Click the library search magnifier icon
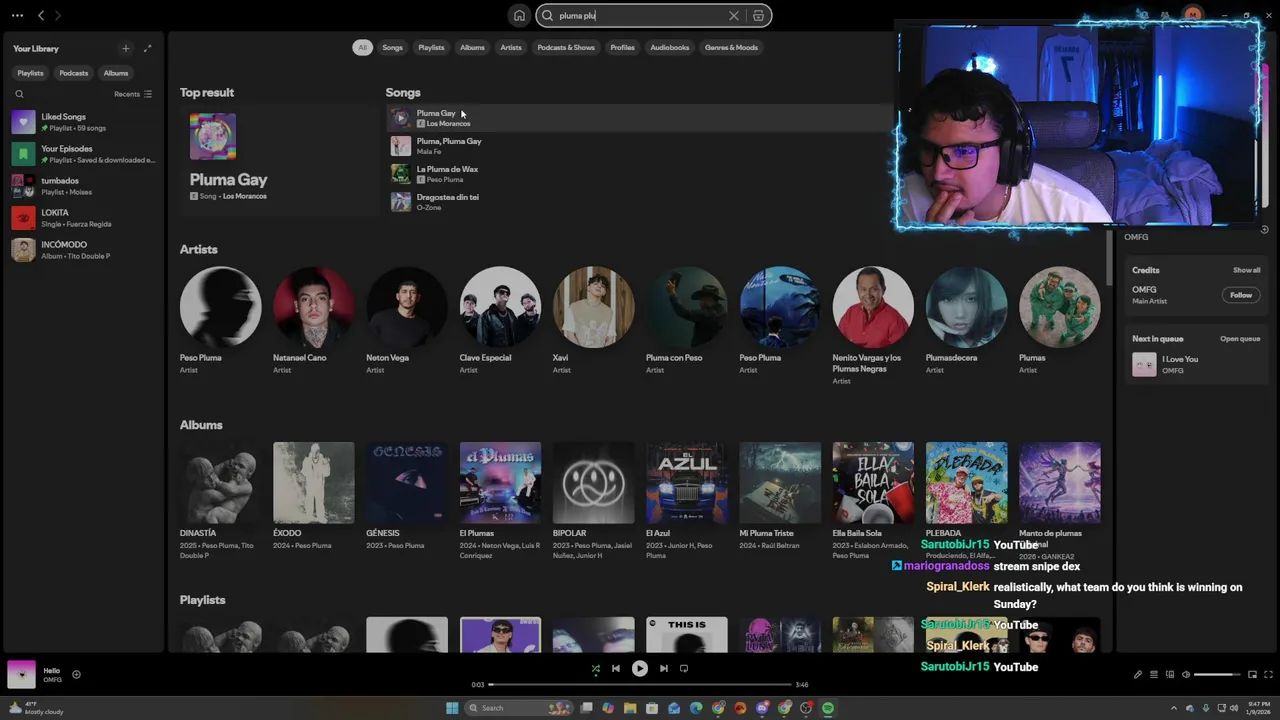Viewport: 1280px width, 720px height. pos(19,94)
